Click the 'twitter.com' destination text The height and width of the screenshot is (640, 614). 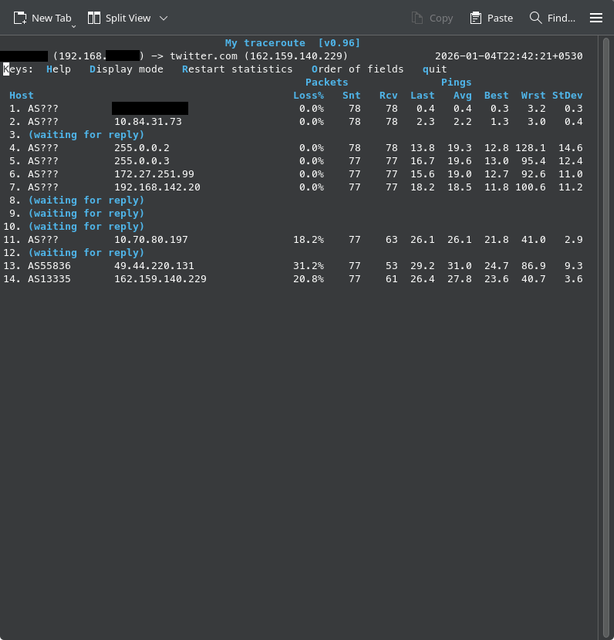[204, 56]
